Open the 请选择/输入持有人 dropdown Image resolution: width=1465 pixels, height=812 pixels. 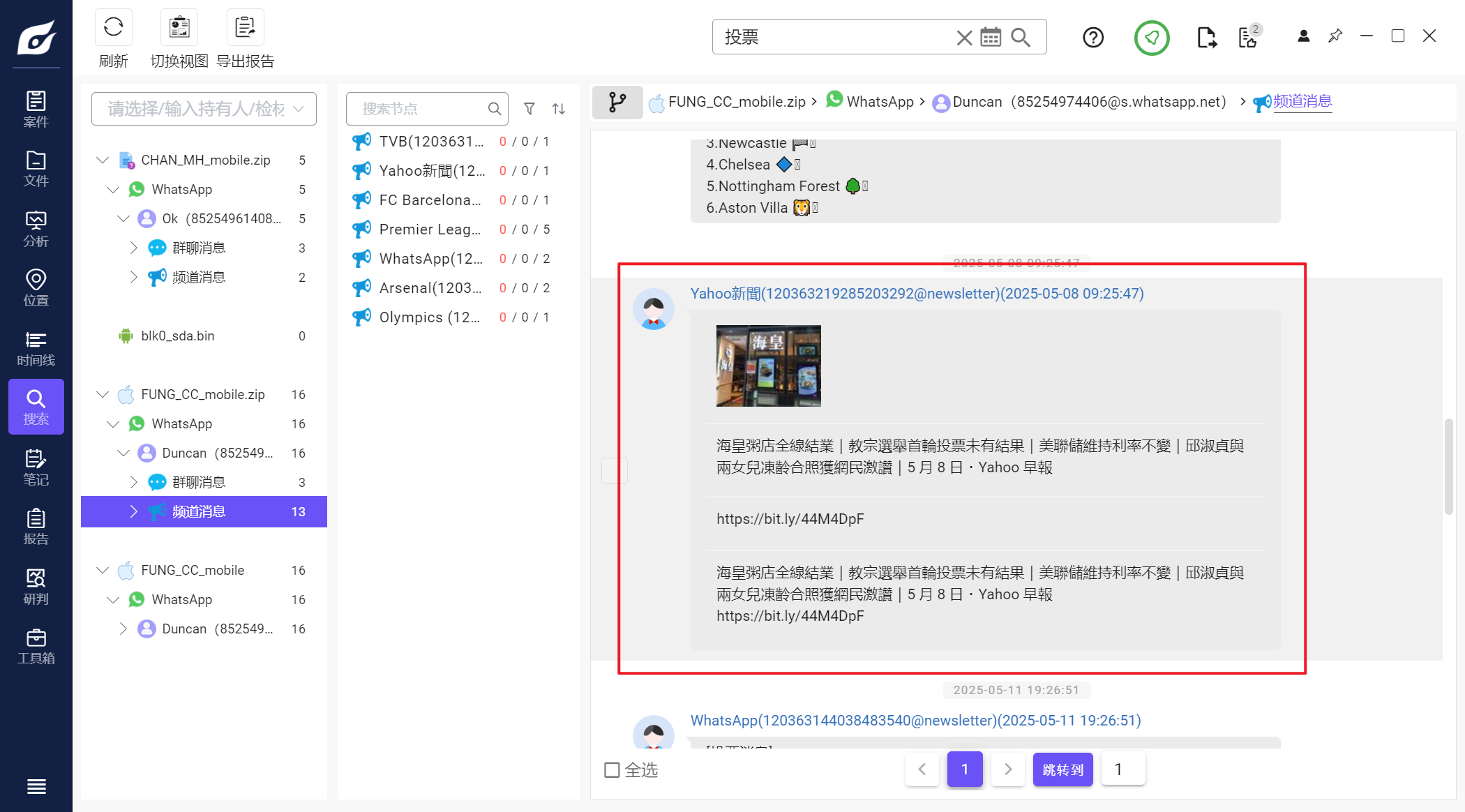point(204,109)
